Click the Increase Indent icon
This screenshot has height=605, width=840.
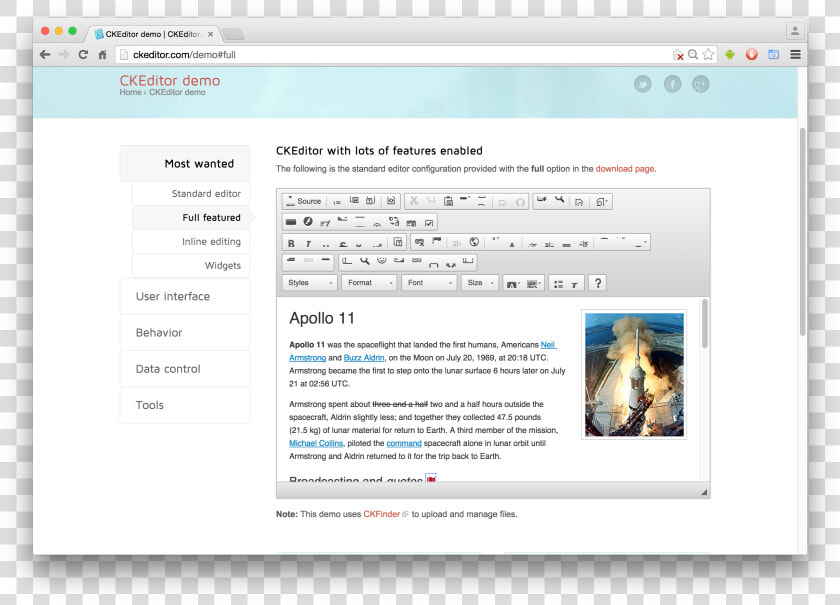[x=474, y=242]
